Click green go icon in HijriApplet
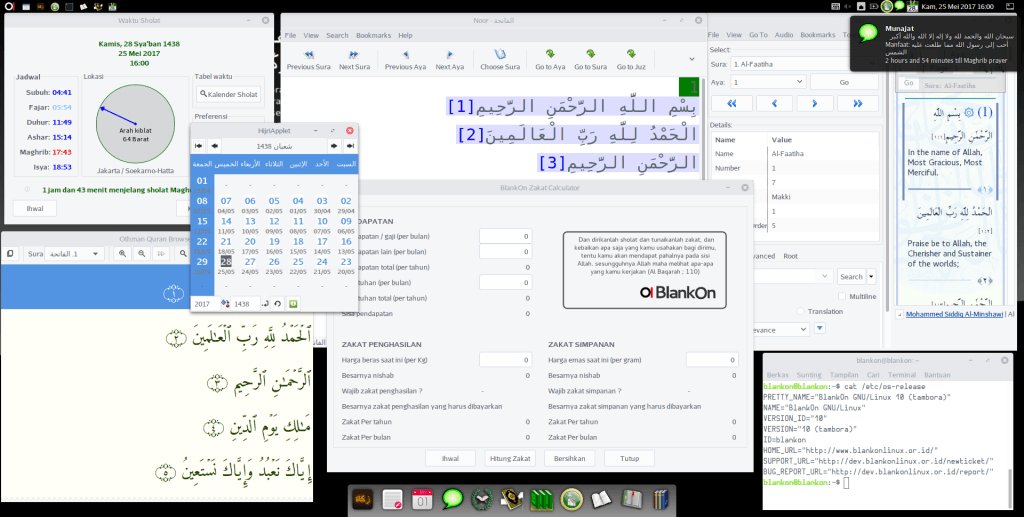The image size is (1024, 517). click(x=293, y=304)
